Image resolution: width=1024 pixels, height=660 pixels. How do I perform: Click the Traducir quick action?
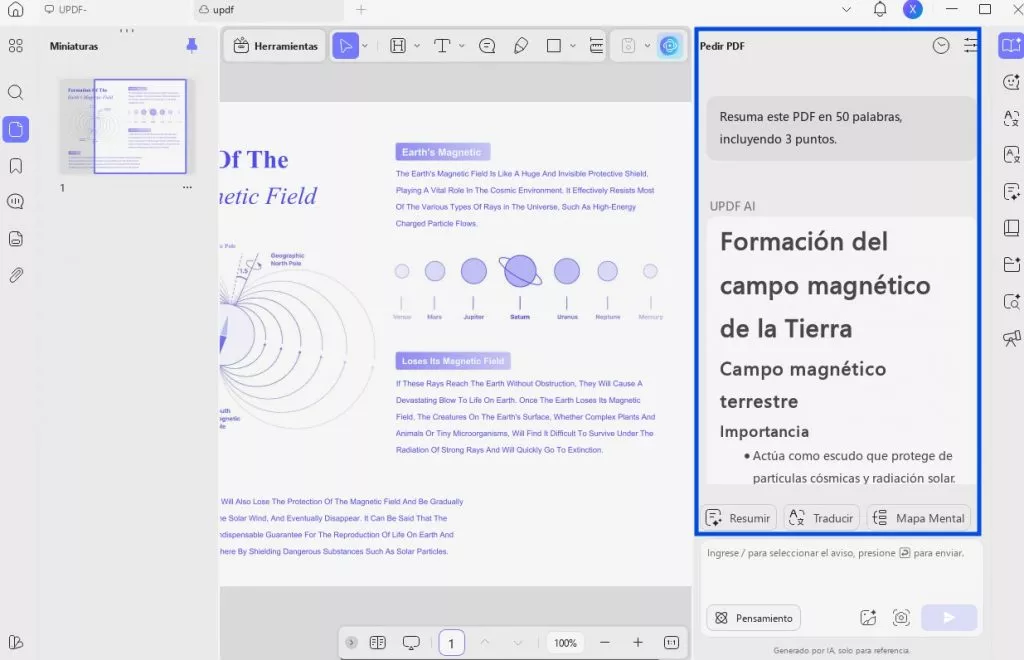click(822, 518)
